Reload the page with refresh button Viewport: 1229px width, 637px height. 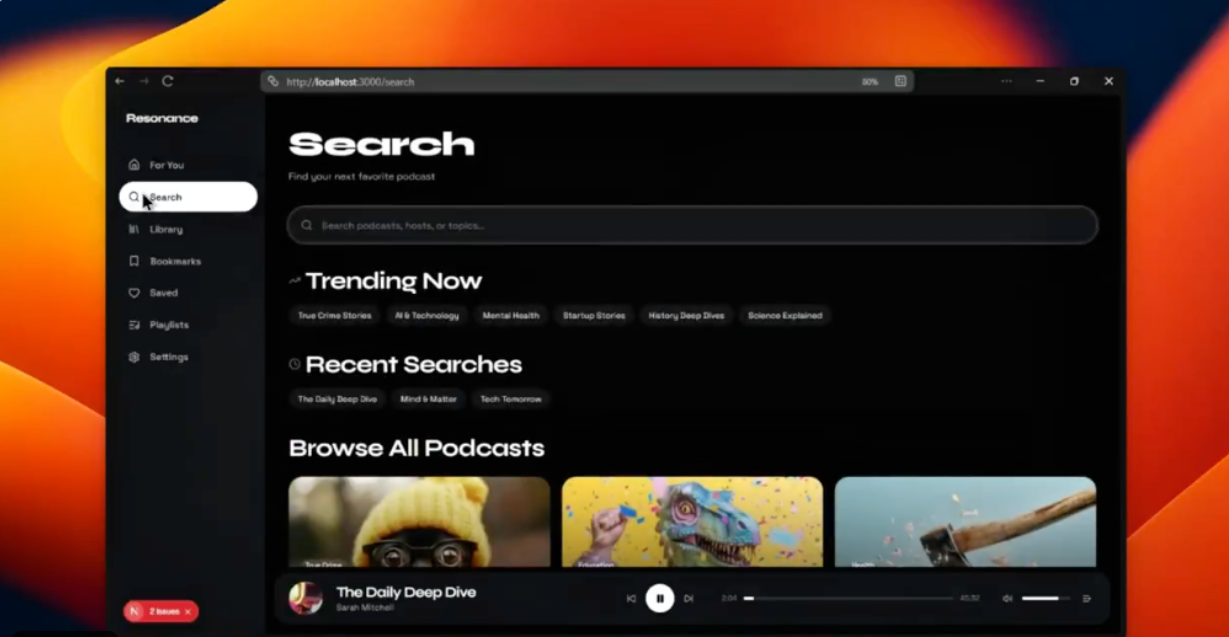tap(168, 81)
